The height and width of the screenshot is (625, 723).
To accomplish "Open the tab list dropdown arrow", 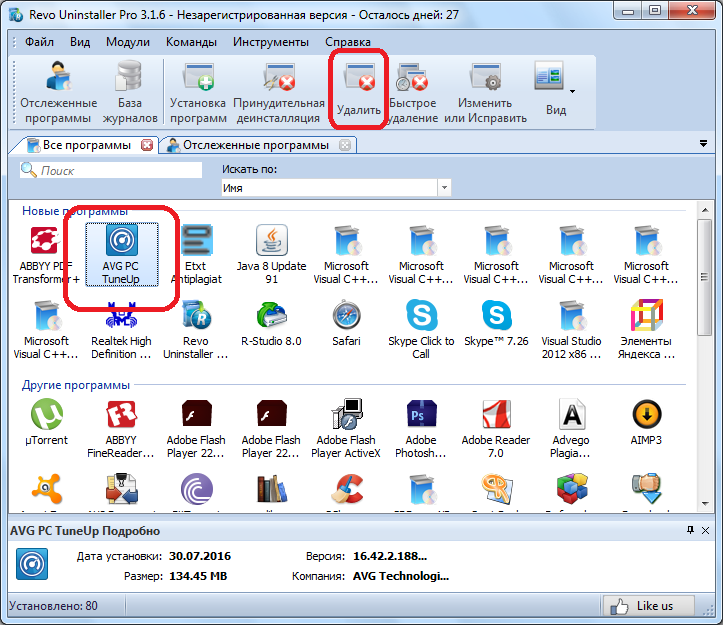I will pos(703,143).
